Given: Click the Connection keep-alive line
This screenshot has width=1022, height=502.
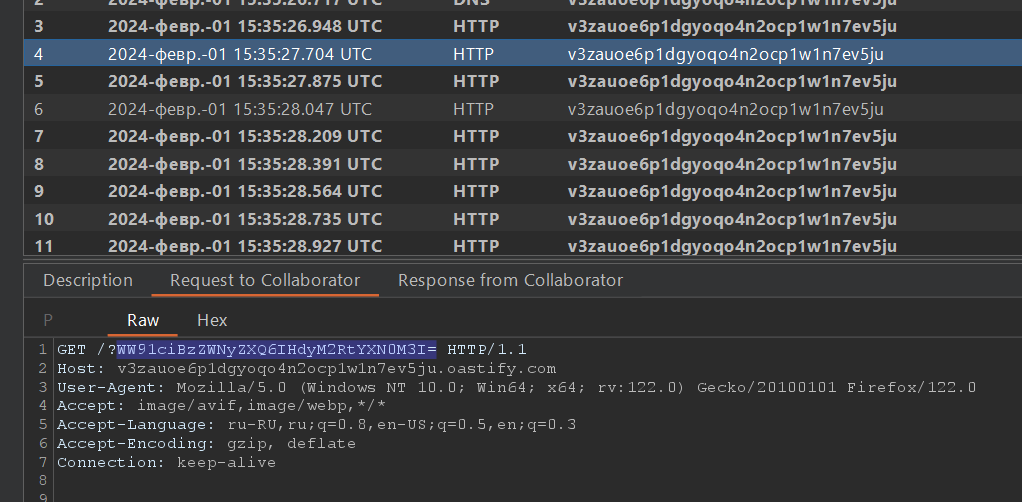Looking at the screenshot, I should click(166, 463).
